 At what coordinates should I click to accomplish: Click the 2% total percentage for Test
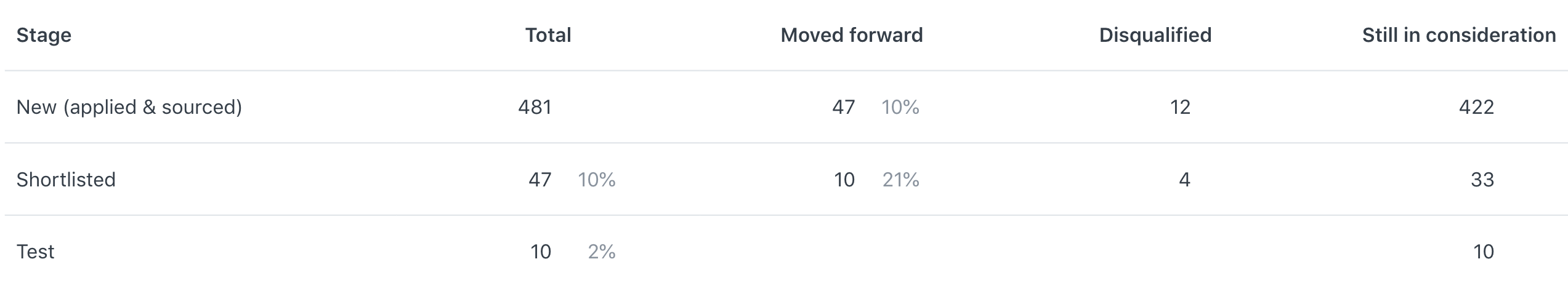coord(602,251)
